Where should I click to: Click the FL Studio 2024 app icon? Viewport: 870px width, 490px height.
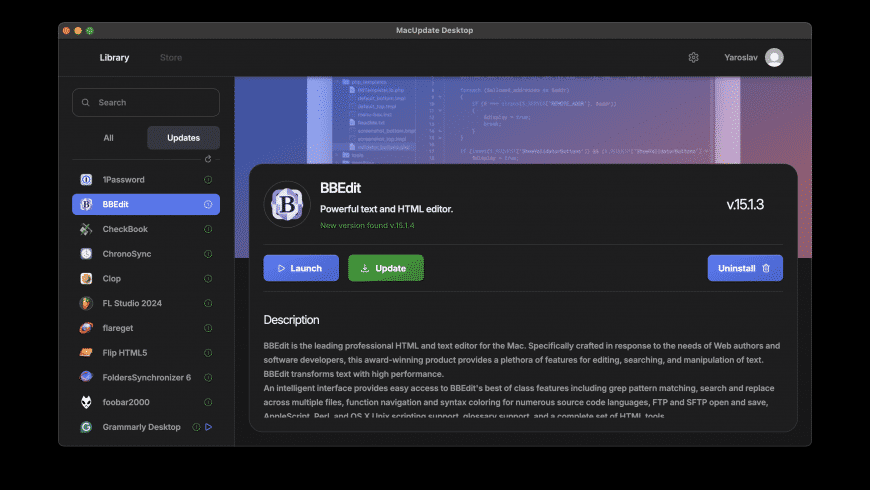tap(86, 303)
